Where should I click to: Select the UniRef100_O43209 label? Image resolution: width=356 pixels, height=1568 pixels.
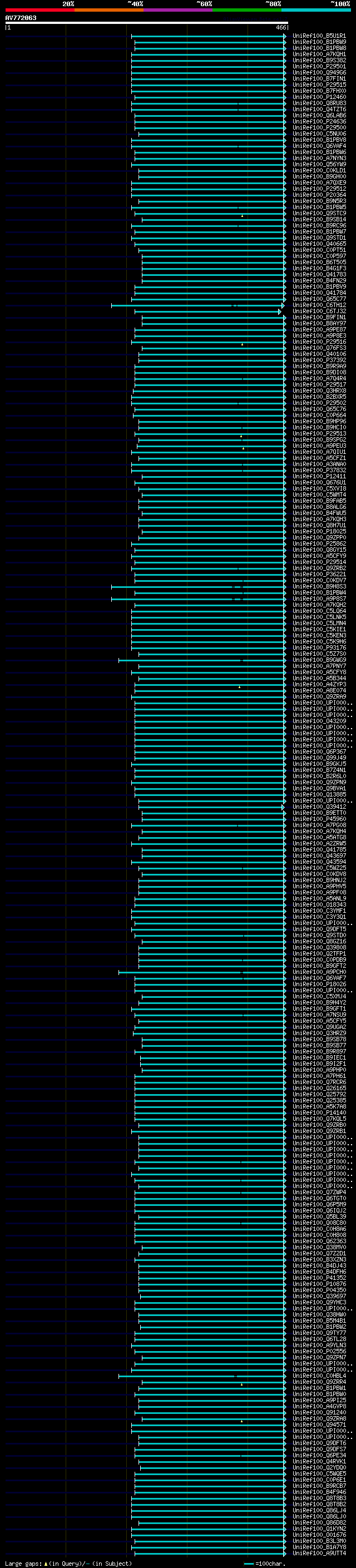click(319, 721)
